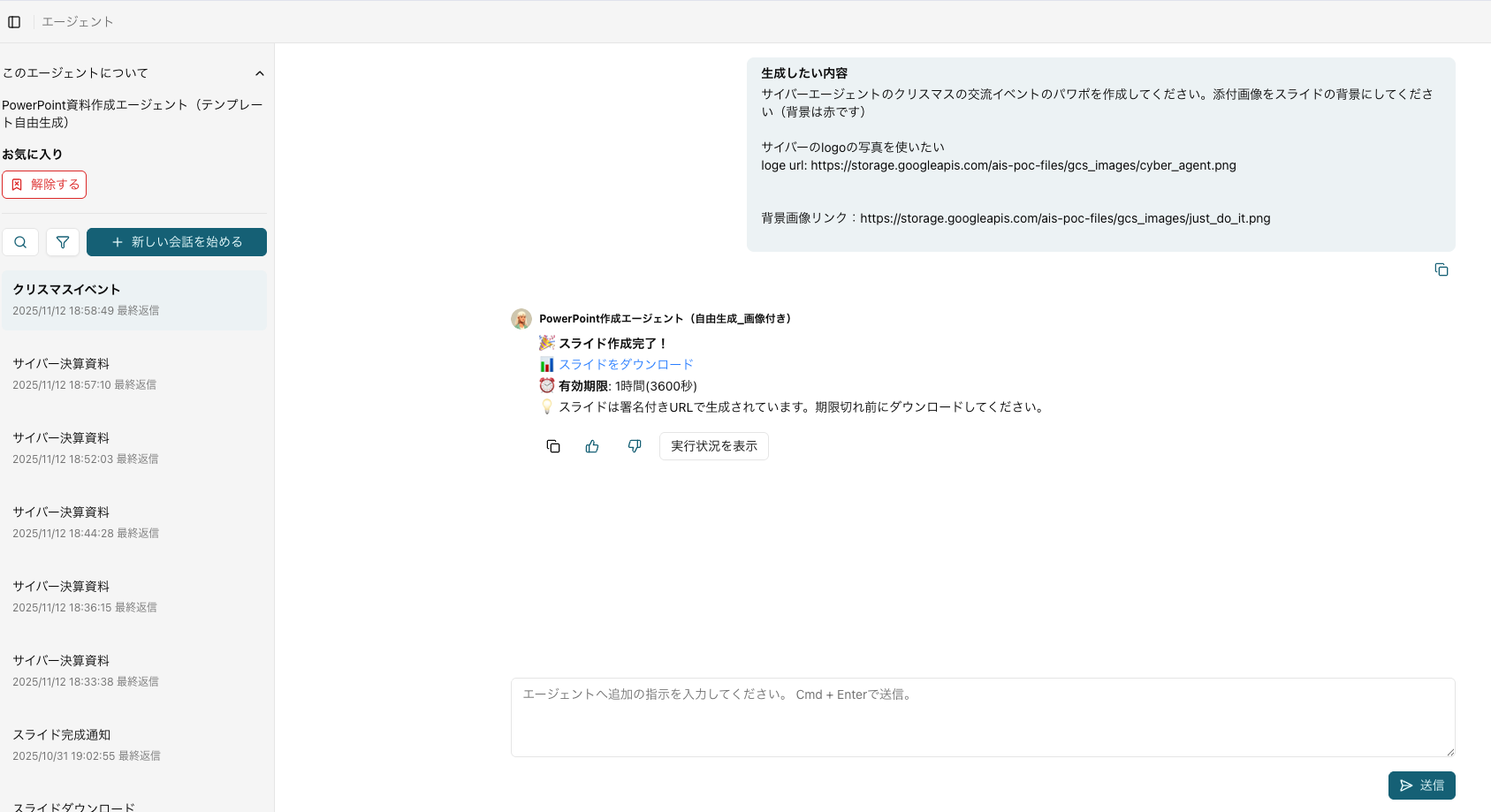The image size is (1491, 812).
Task: Open サイバー決算資料 conversation from 18:44:28
Action: pos(134,522)
